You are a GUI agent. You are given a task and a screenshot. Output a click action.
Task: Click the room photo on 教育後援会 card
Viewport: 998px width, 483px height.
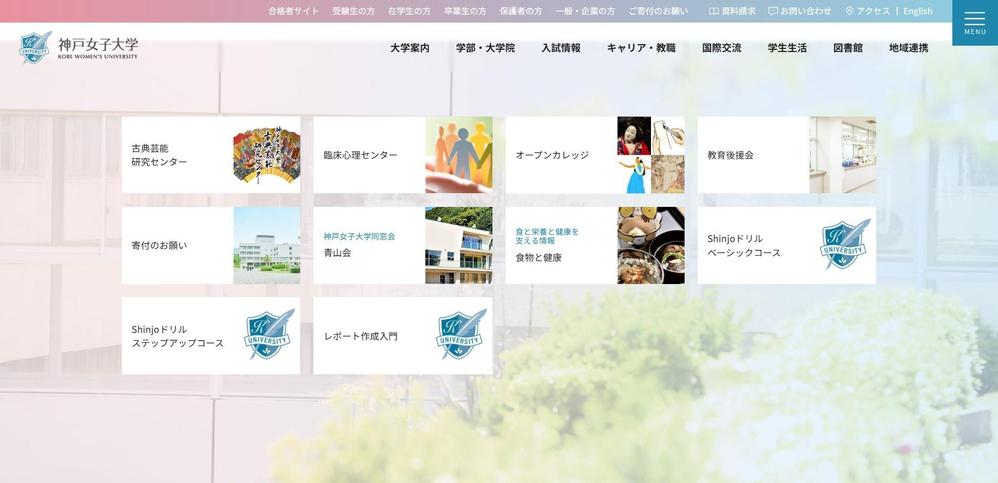tap(843, 155)
